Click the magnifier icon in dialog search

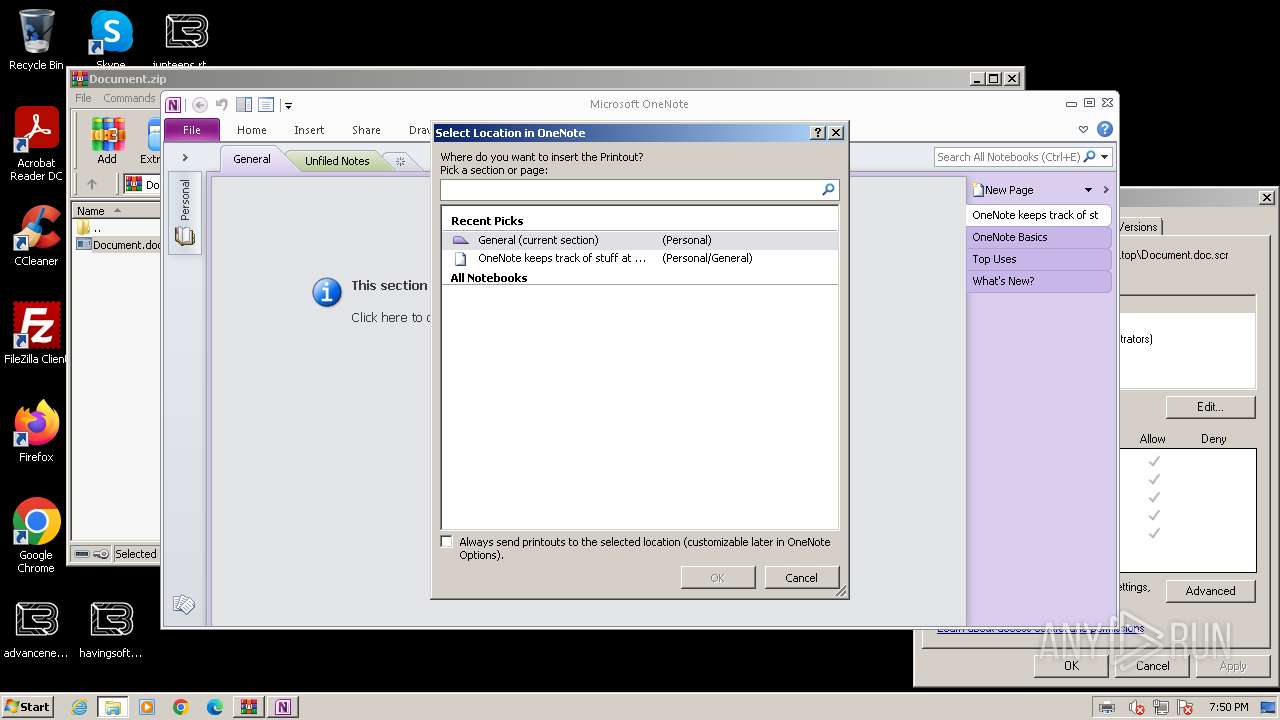pos(828,189)
